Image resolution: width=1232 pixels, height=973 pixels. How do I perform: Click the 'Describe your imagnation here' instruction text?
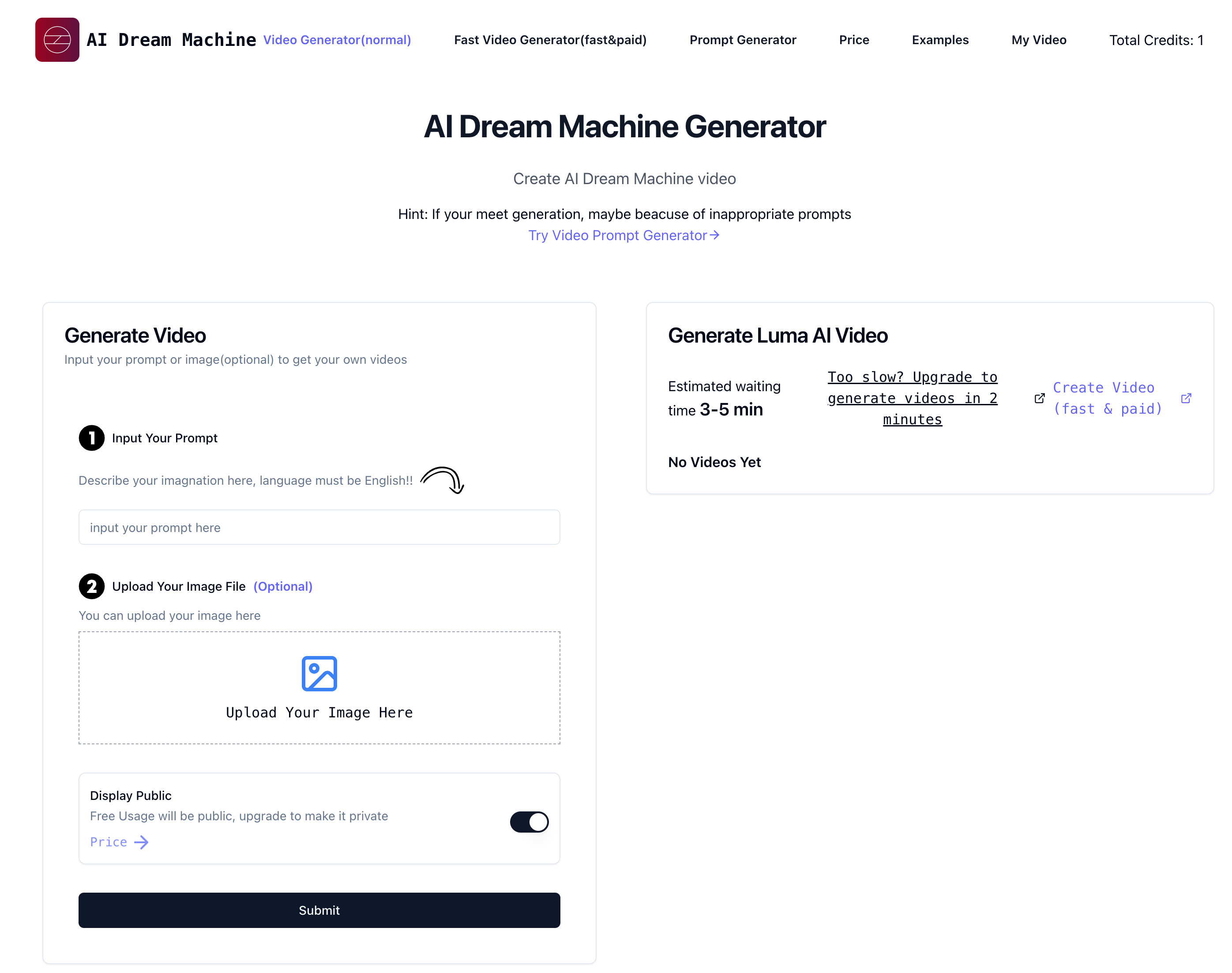click(245, 480)
